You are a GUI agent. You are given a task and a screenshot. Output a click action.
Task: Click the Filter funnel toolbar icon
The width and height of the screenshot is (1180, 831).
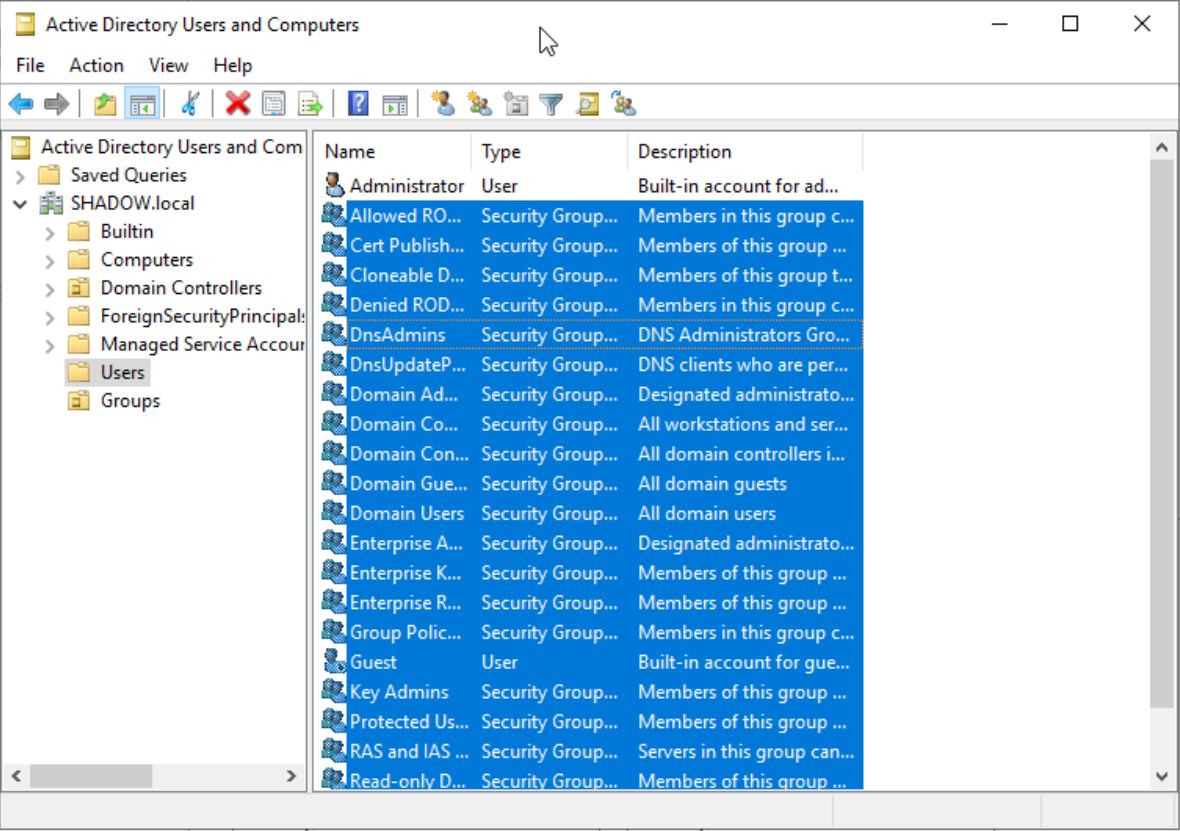(551, 104)
